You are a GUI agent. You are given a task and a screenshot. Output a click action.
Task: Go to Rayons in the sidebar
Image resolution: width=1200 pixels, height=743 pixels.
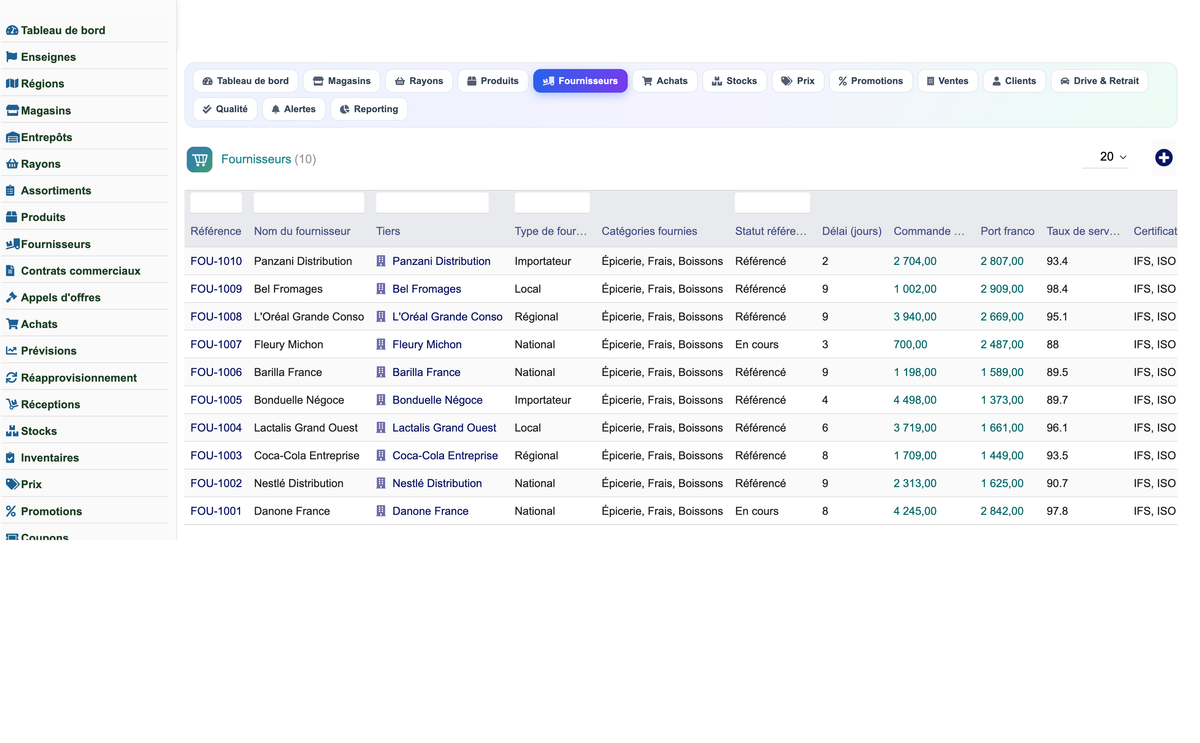click(41, 164)
